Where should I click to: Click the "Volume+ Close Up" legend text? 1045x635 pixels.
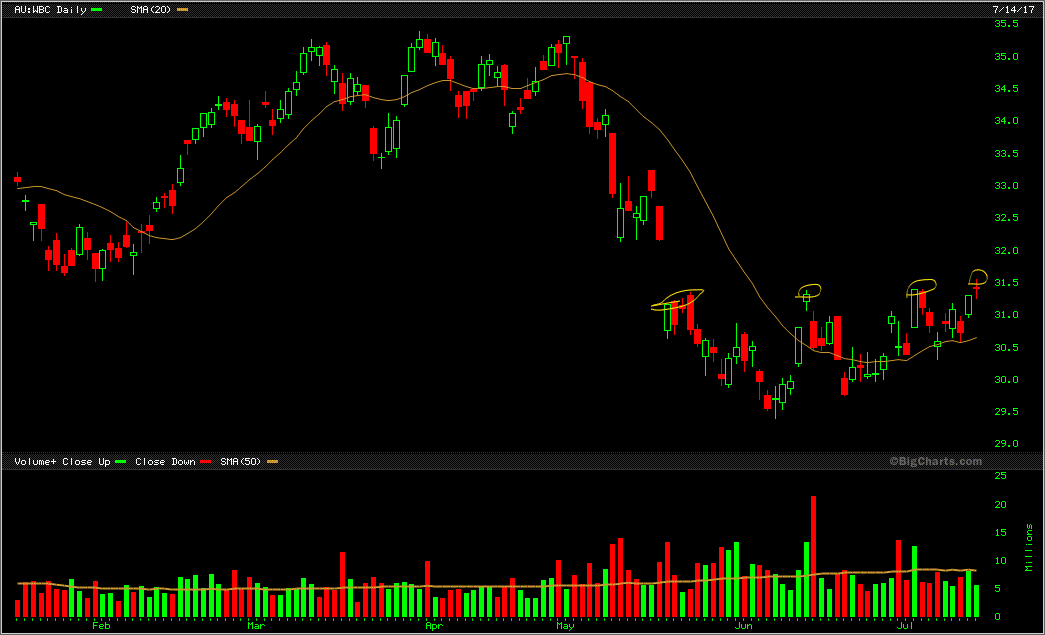tap(62, 462)
